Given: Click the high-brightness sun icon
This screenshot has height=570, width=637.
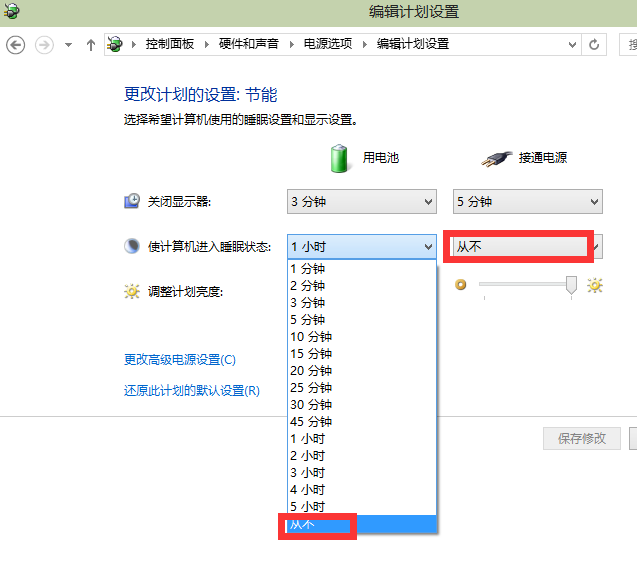Looking at the screenshot, I should tap(595, 286).
